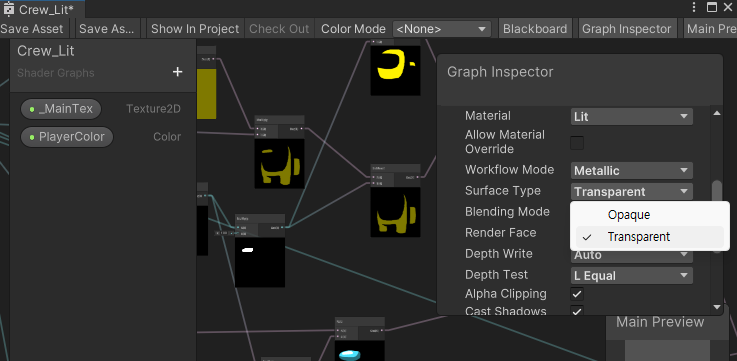Click the Render Face label
The height and width of the screenshot is (361, 737).
coord(500,233)
